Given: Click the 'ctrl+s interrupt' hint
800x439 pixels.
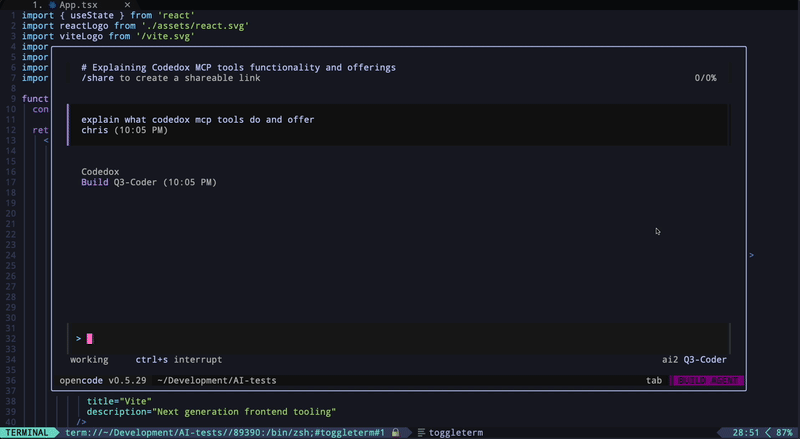Looking at the screenshot, I should pyautogui.click(x=179, y=359).
